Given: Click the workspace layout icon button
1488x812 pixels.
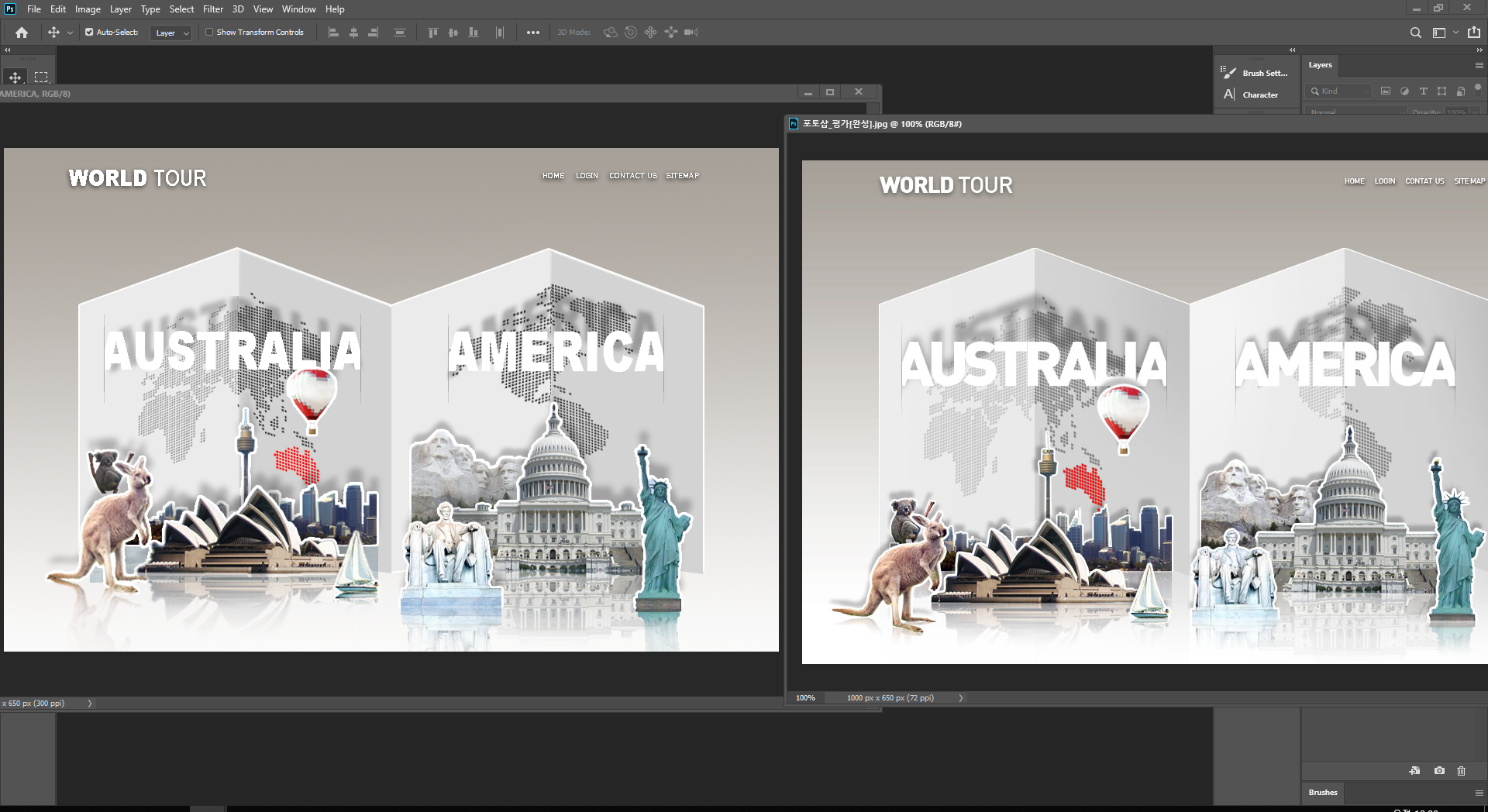Looking at the screenshot, I should pos(1439,33).
